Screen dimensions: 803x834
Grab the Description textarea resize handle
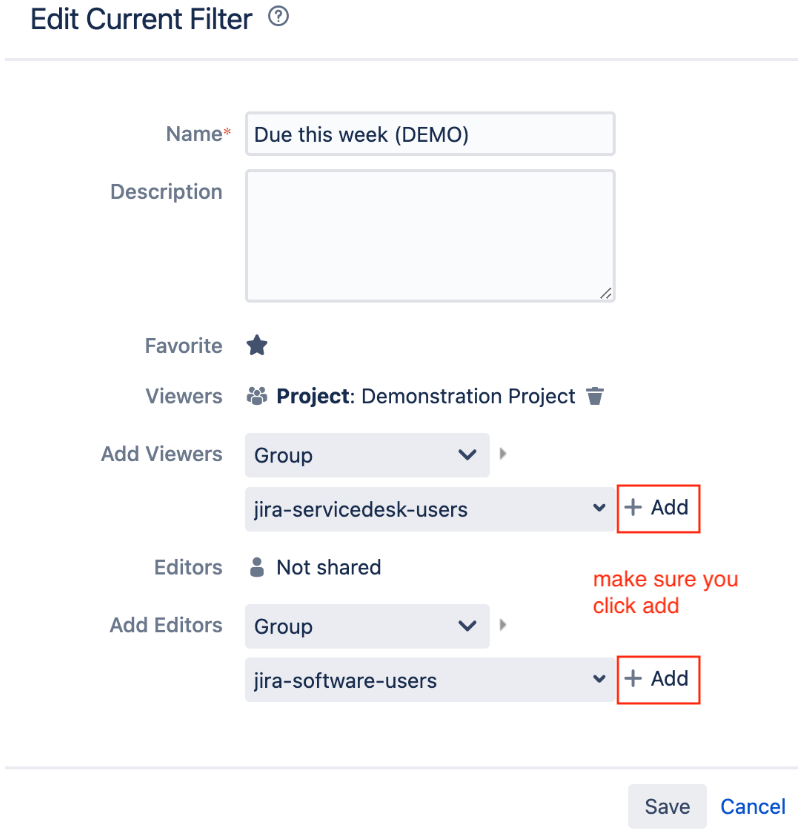click(x=605, y=293)
